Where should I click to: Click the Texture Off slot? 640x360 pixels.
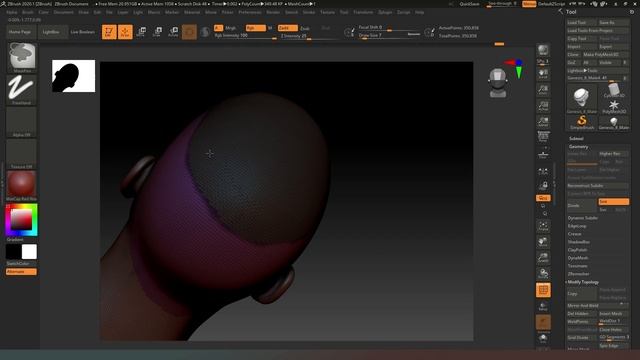point(21,154)
